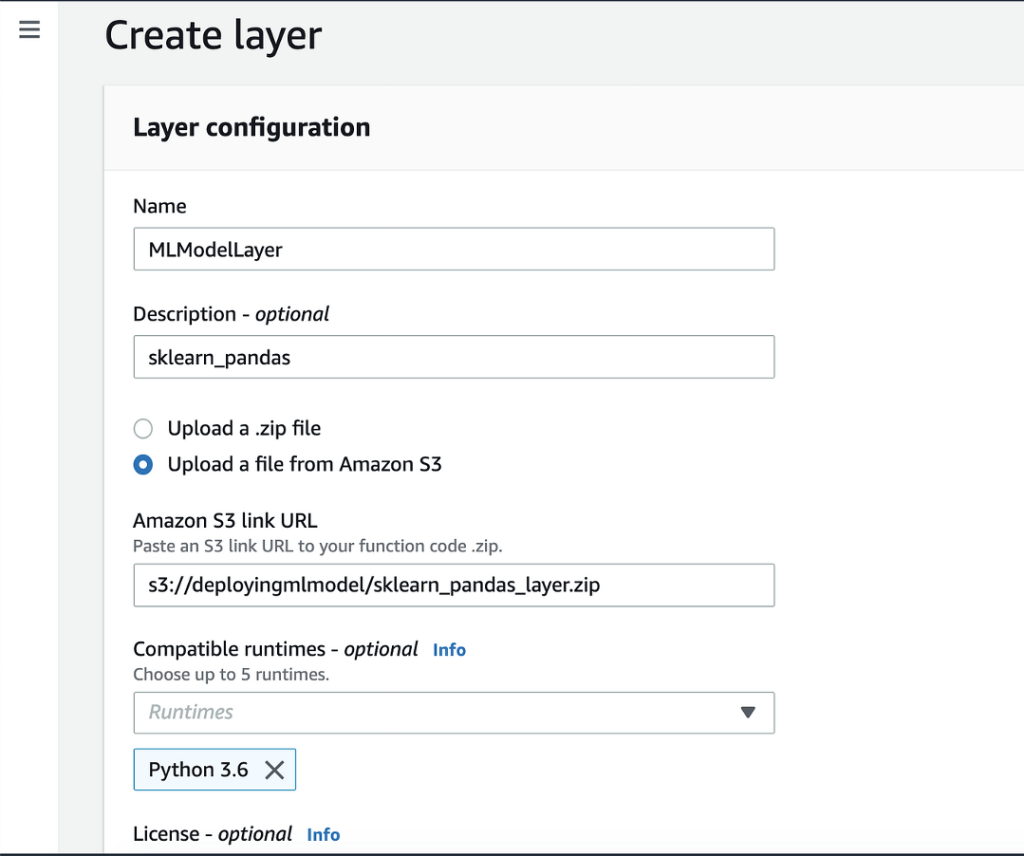Click the Amazon S3 link URL input

(x=454, y=585)
